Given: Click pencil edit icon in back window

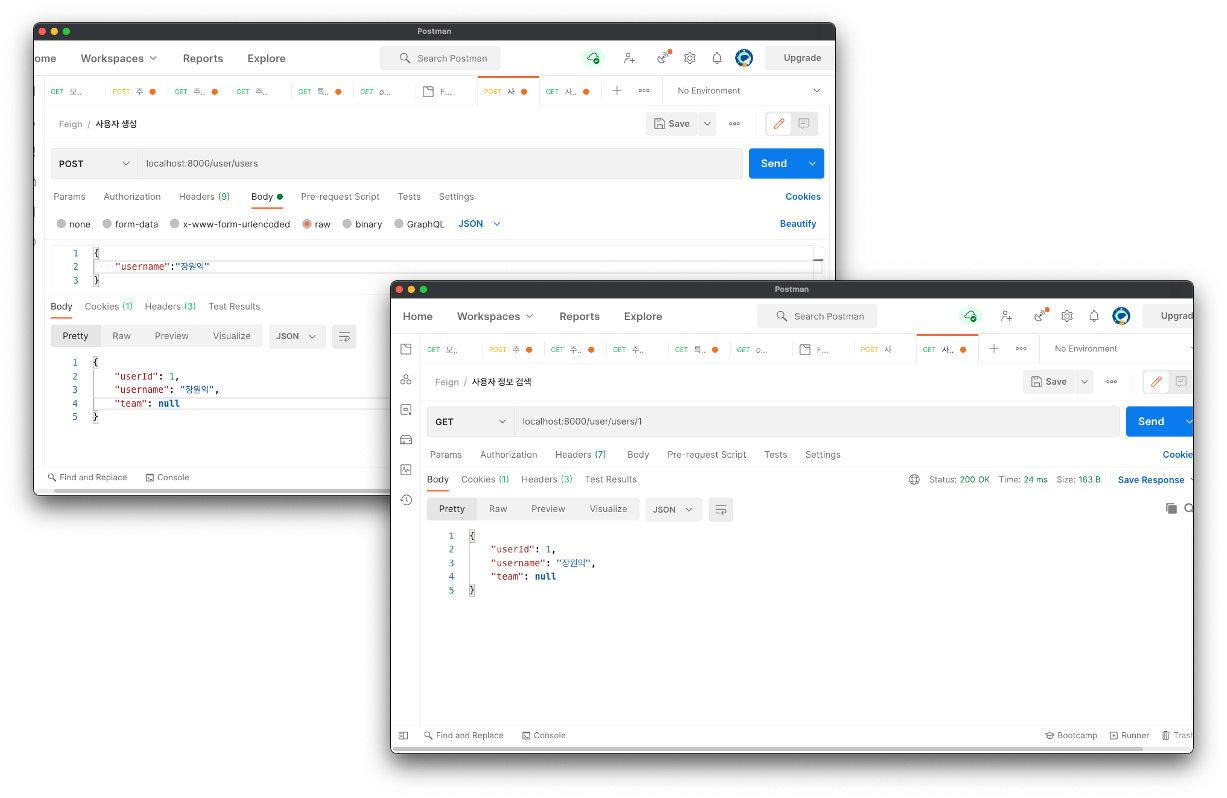Looking at the screenshot, I should point(779,123).
